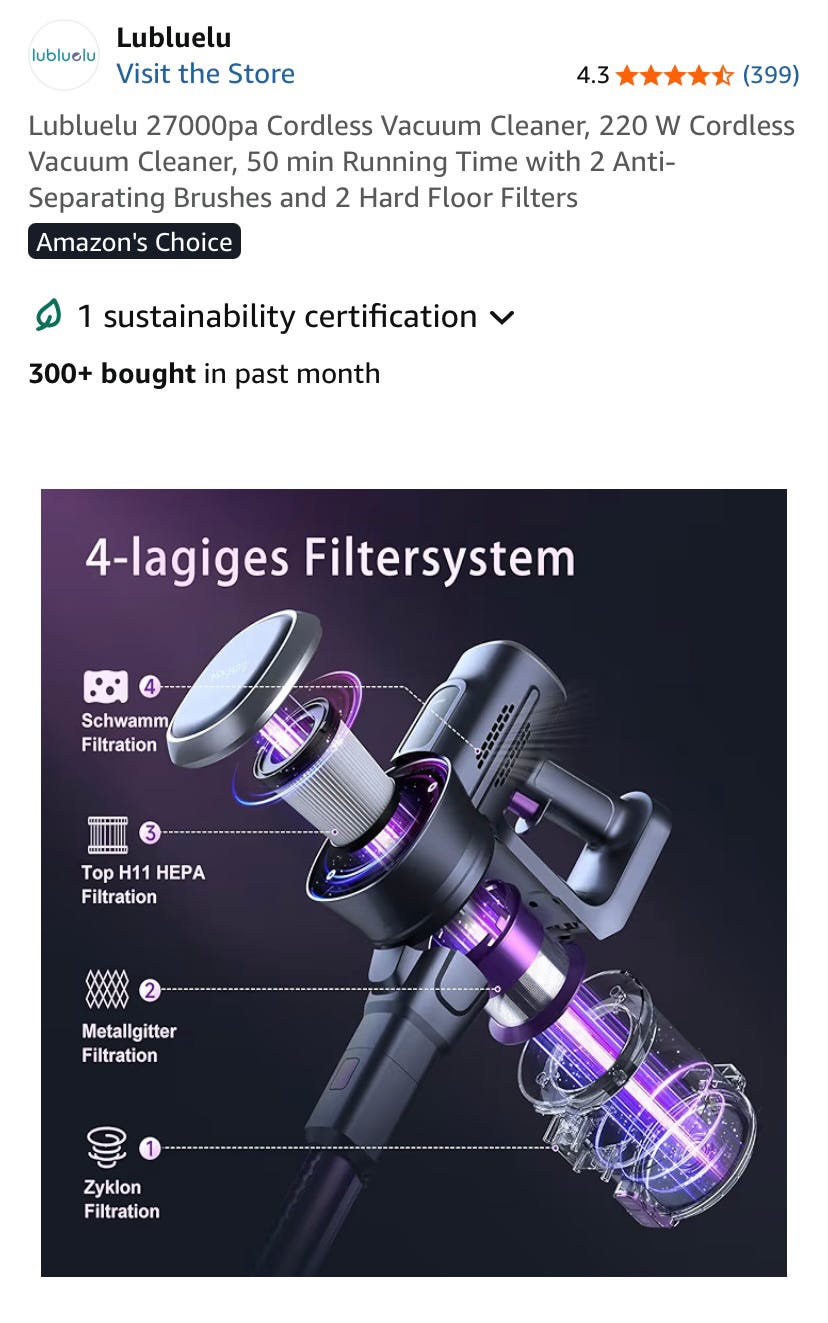Click the number 3 callout marker

click(x=150, y=832)
